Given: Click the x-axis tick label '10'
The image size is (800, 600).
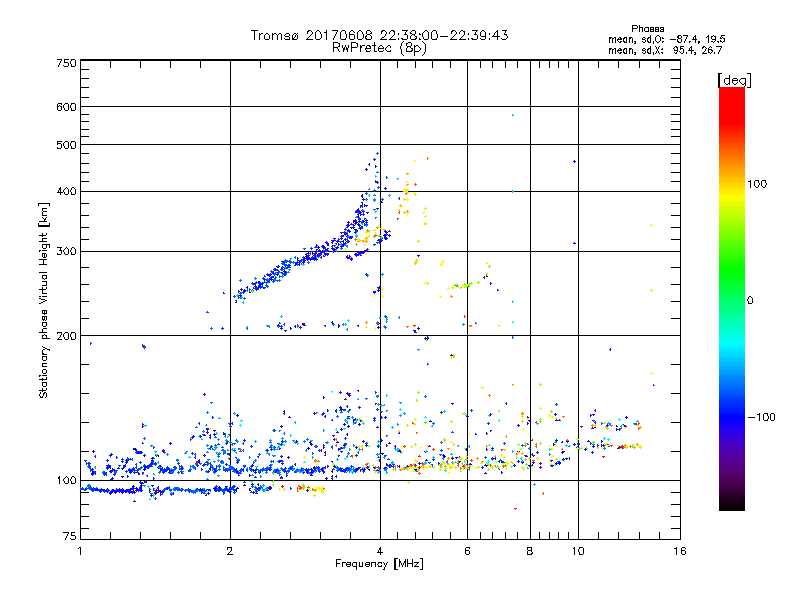Looking at the screenshot, I should [x=578, y=551].
